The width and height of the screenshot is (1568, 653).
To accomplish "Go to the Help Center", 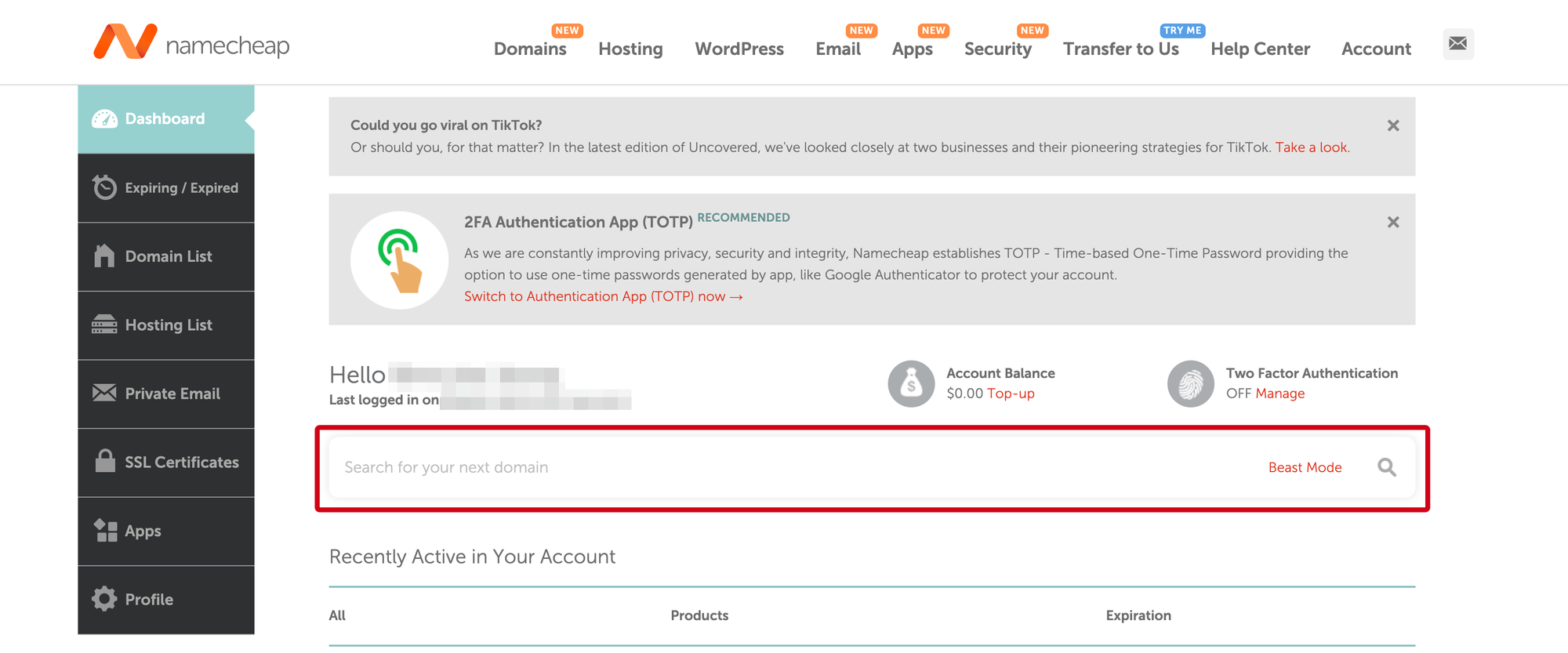I will coord(1260,49).
